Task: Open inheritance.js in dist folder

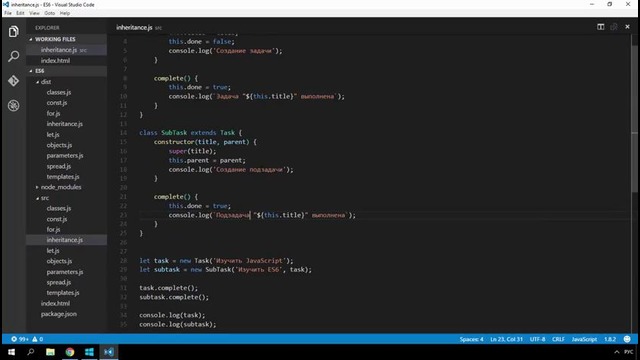Action: click(67, 124)
